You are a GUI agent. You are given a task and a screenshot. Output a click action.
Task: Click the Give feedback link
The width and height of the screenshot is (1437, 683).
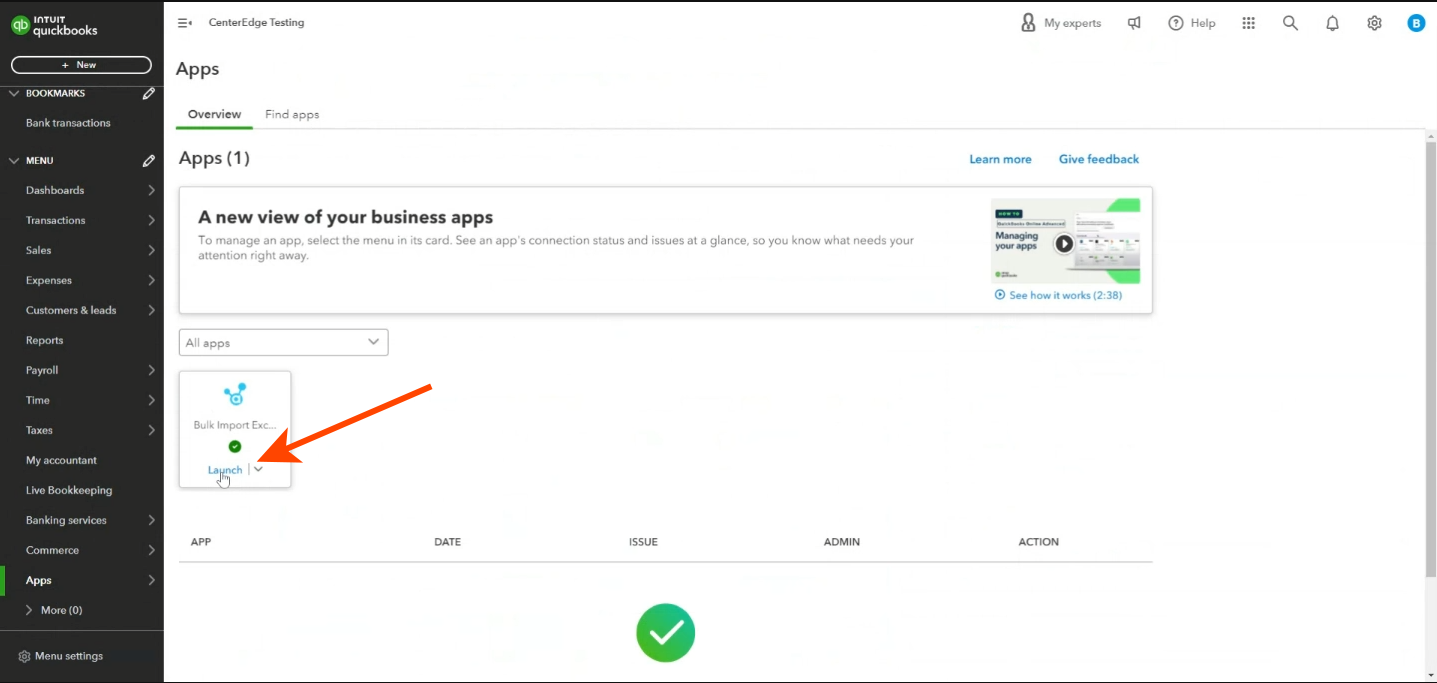(1099, 159)
